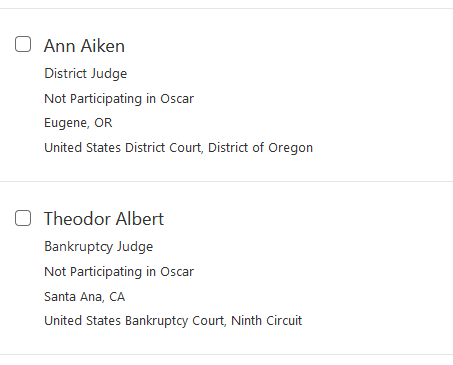Click the District Judge title text
Image resolution: width=453 pixels, height=365 pixels.
point(86,74)
